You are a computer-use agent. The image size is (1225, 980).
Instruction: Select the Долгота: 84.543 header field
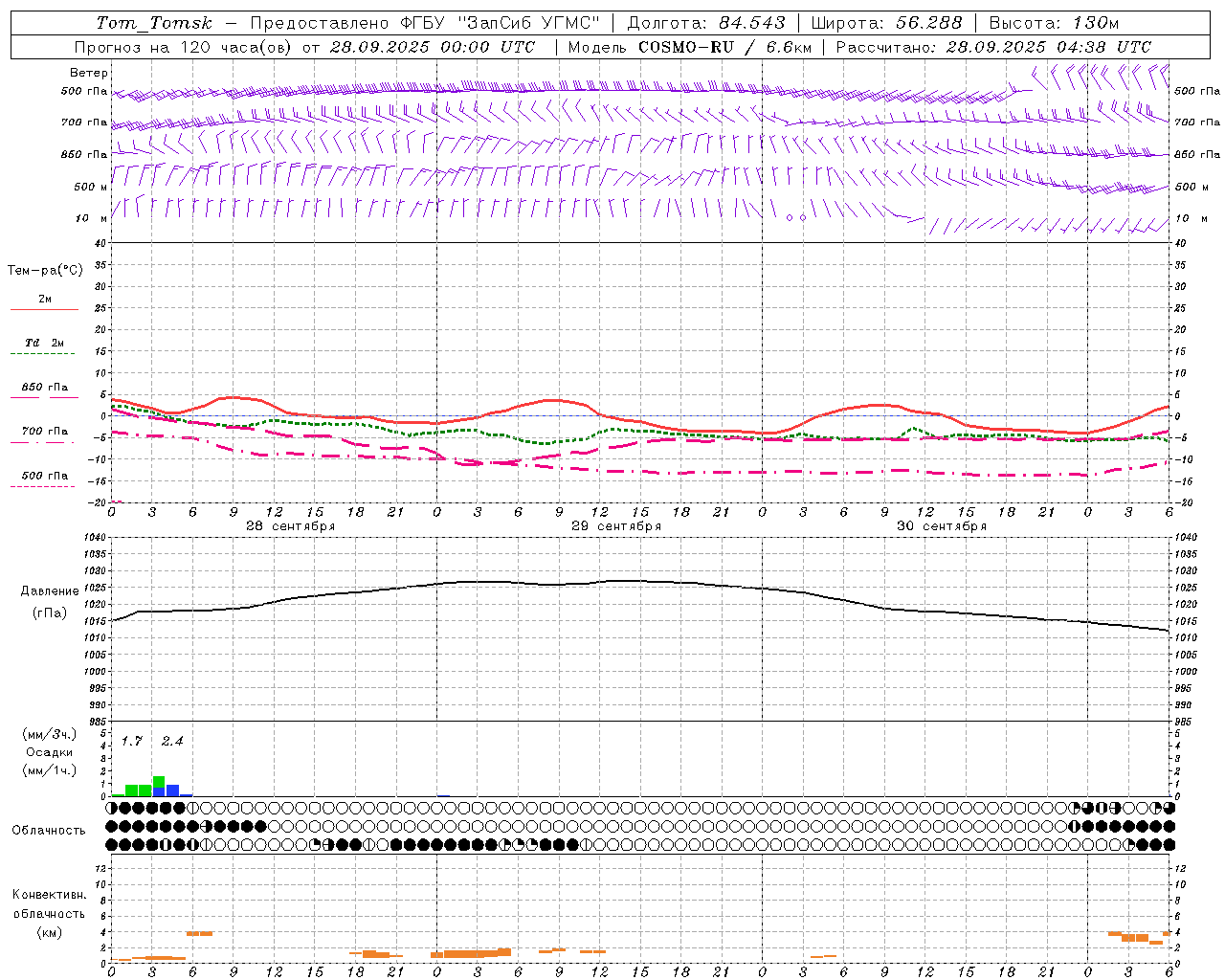pyautogui.click(x=706, y=23)
